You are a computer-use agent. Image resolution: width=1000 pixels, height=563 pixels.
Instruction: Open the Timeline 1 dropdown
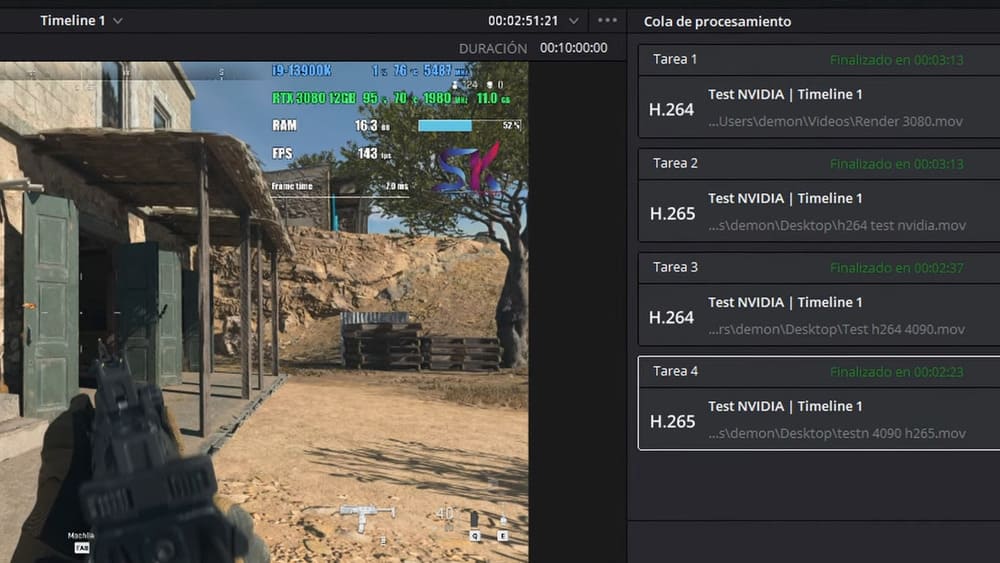point(81,20)
